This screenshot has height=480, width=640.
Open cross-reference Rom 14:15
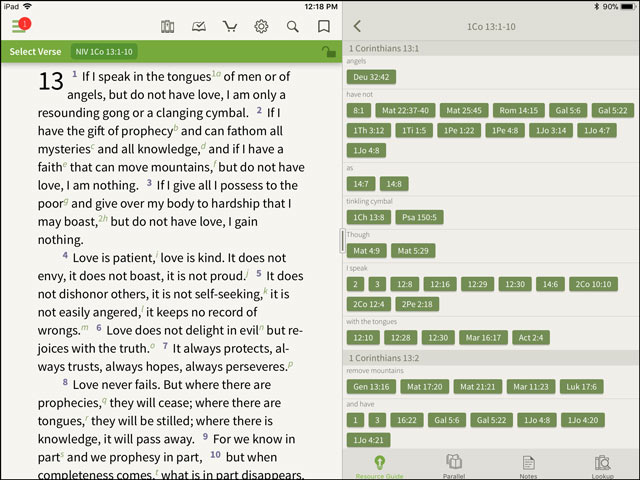pos(518,110)
